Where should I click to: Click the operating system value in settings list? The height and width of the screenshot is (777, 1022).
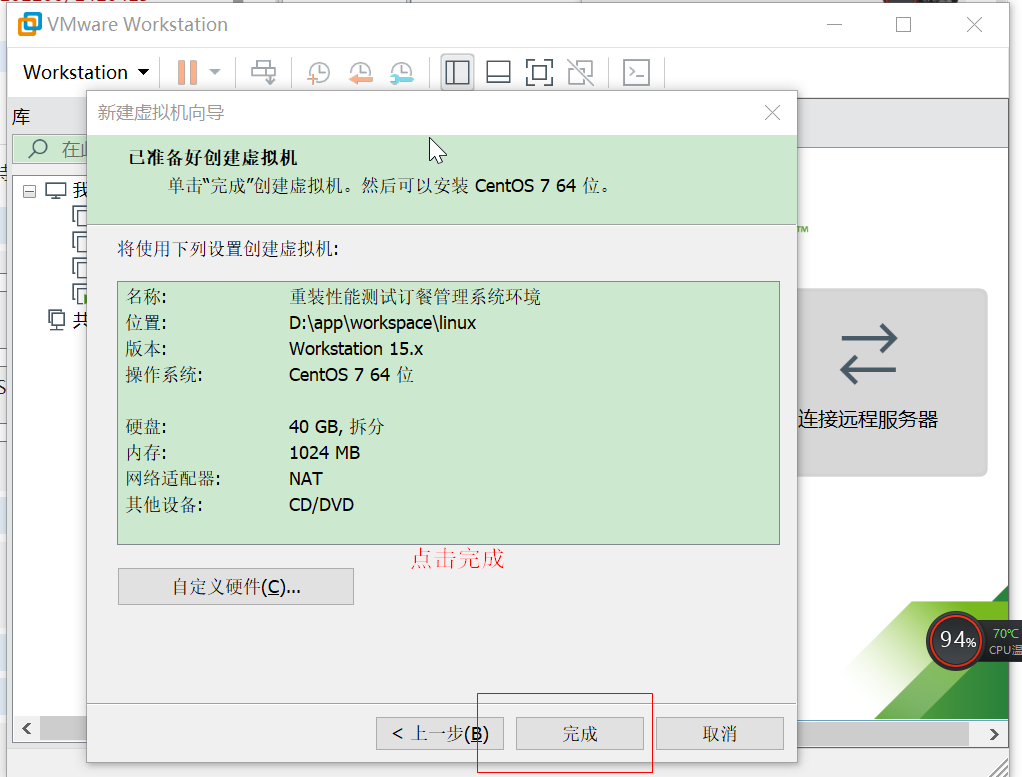click(351, 375)
